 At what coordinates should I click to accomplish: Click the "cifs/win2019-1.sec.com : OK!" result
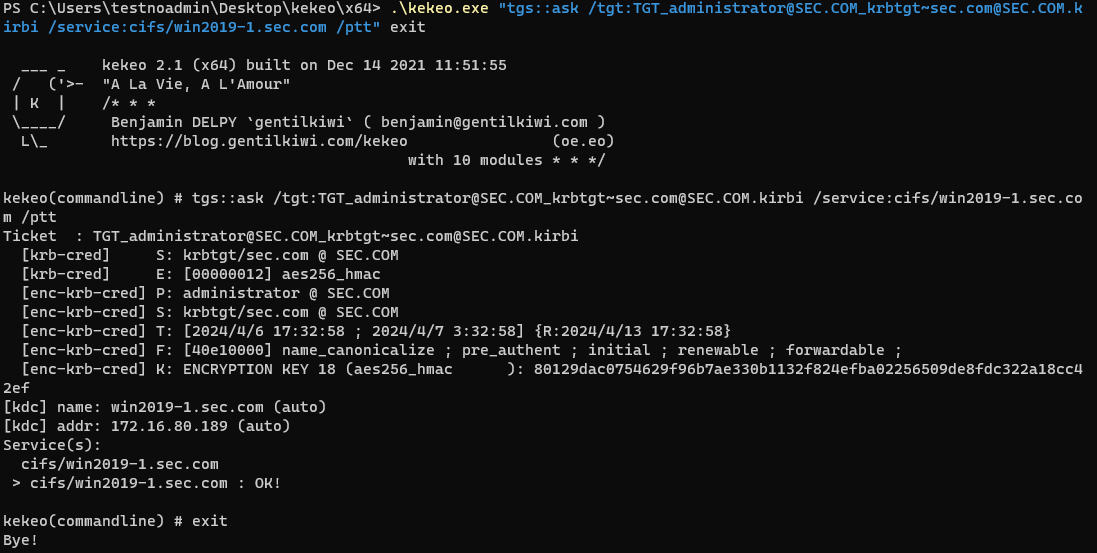pos(155,483)
